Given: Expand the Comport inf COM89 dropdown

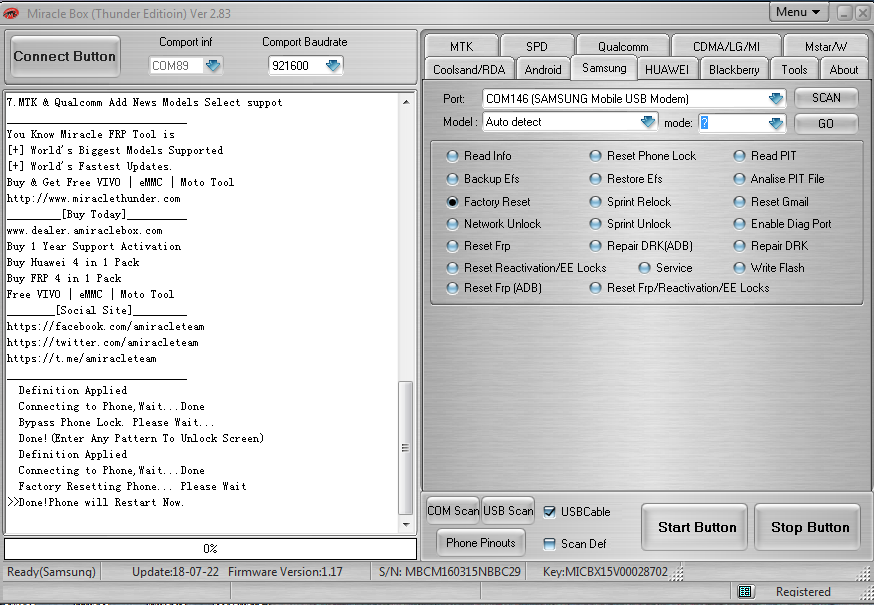Looking at the screenshot, I should [213, 66].
